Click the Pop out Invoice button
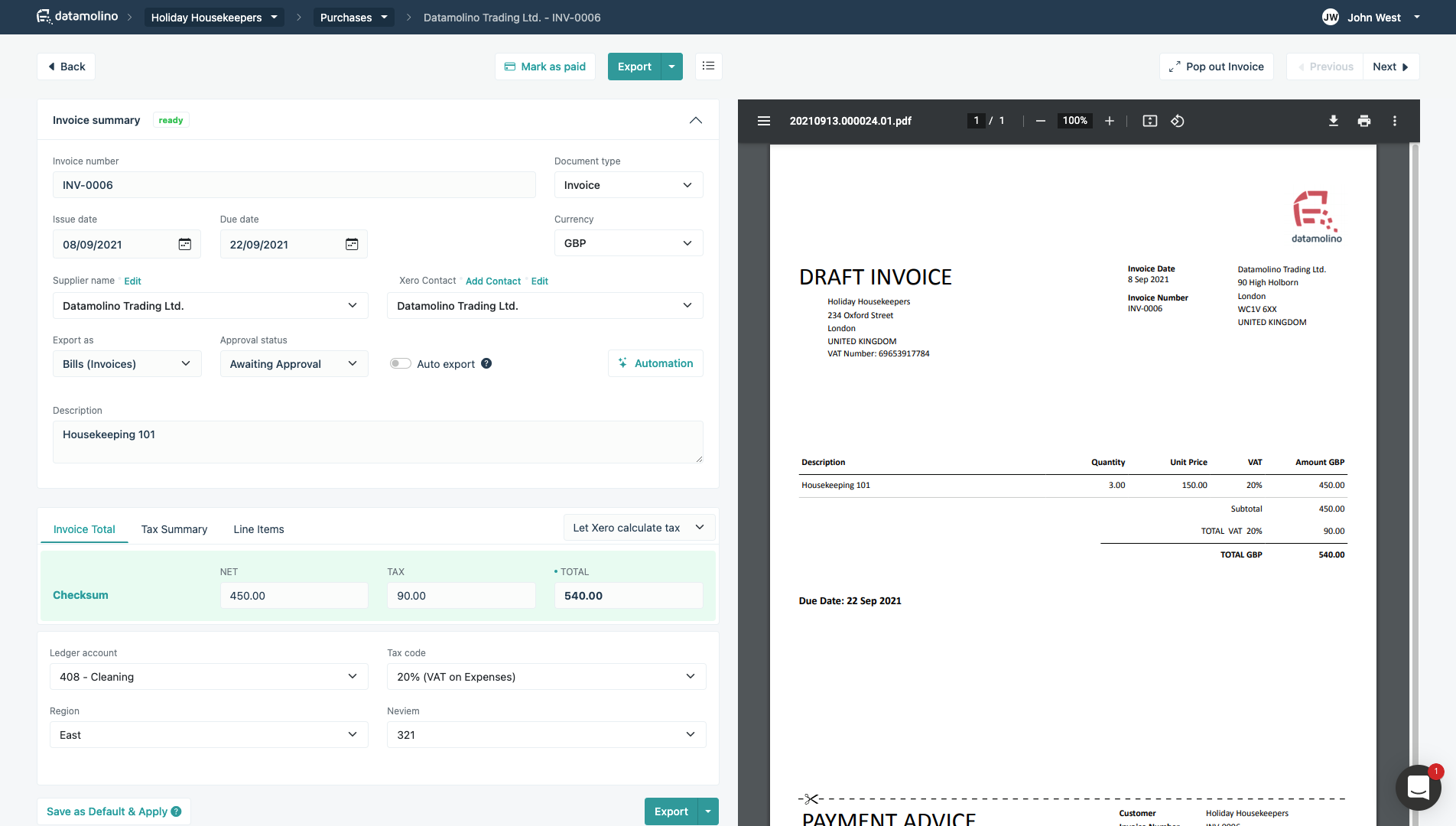 point(1216,67)
